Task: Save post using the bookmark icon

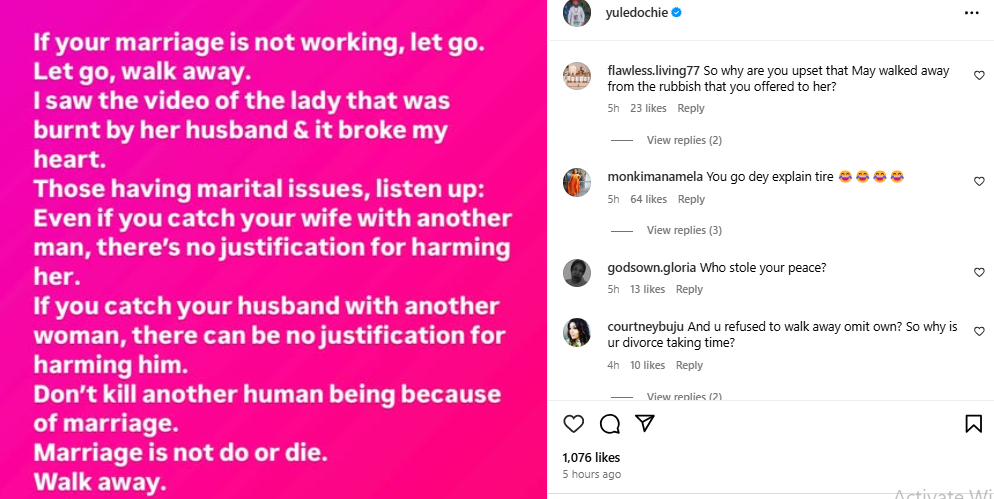Action: pos(973,424)
